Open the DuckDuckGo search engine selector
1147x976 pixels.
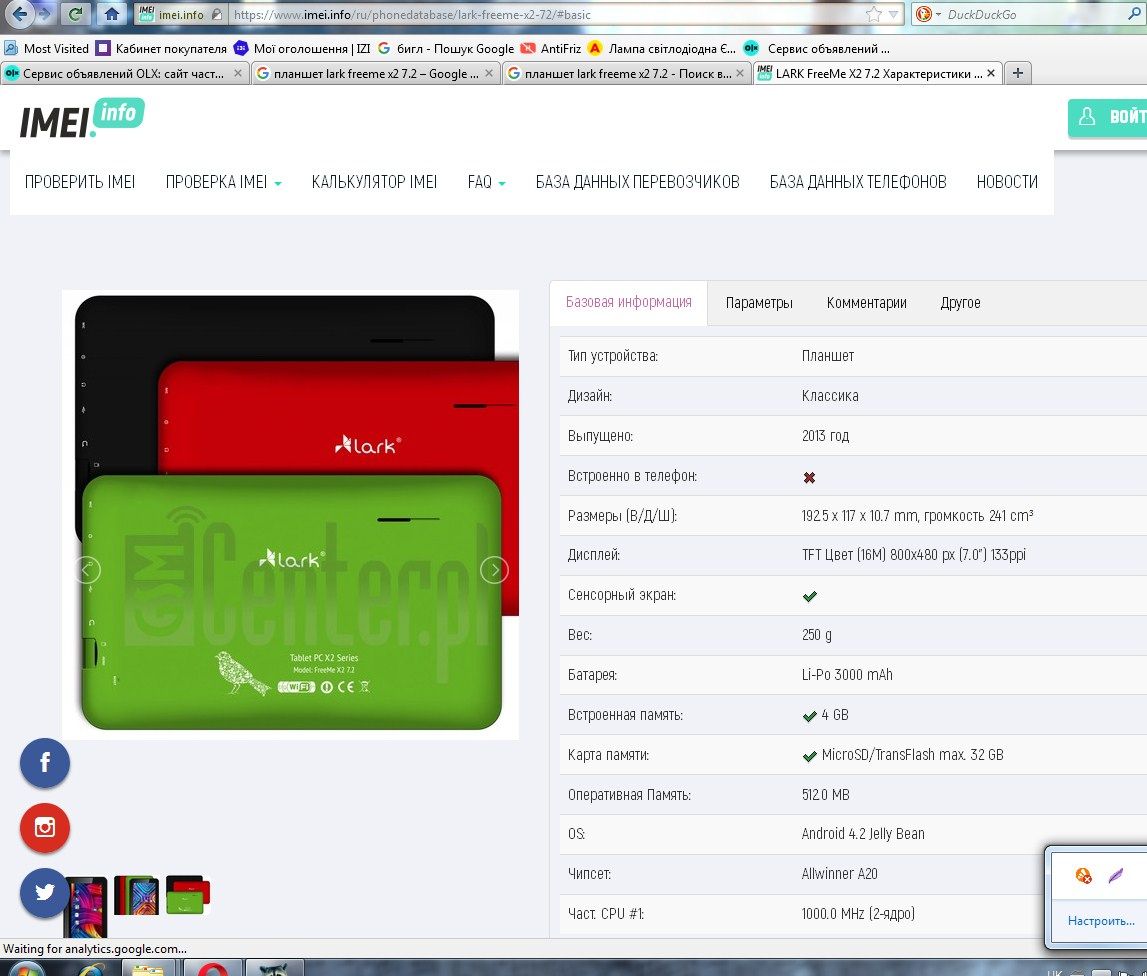click(x=928, y=14)
